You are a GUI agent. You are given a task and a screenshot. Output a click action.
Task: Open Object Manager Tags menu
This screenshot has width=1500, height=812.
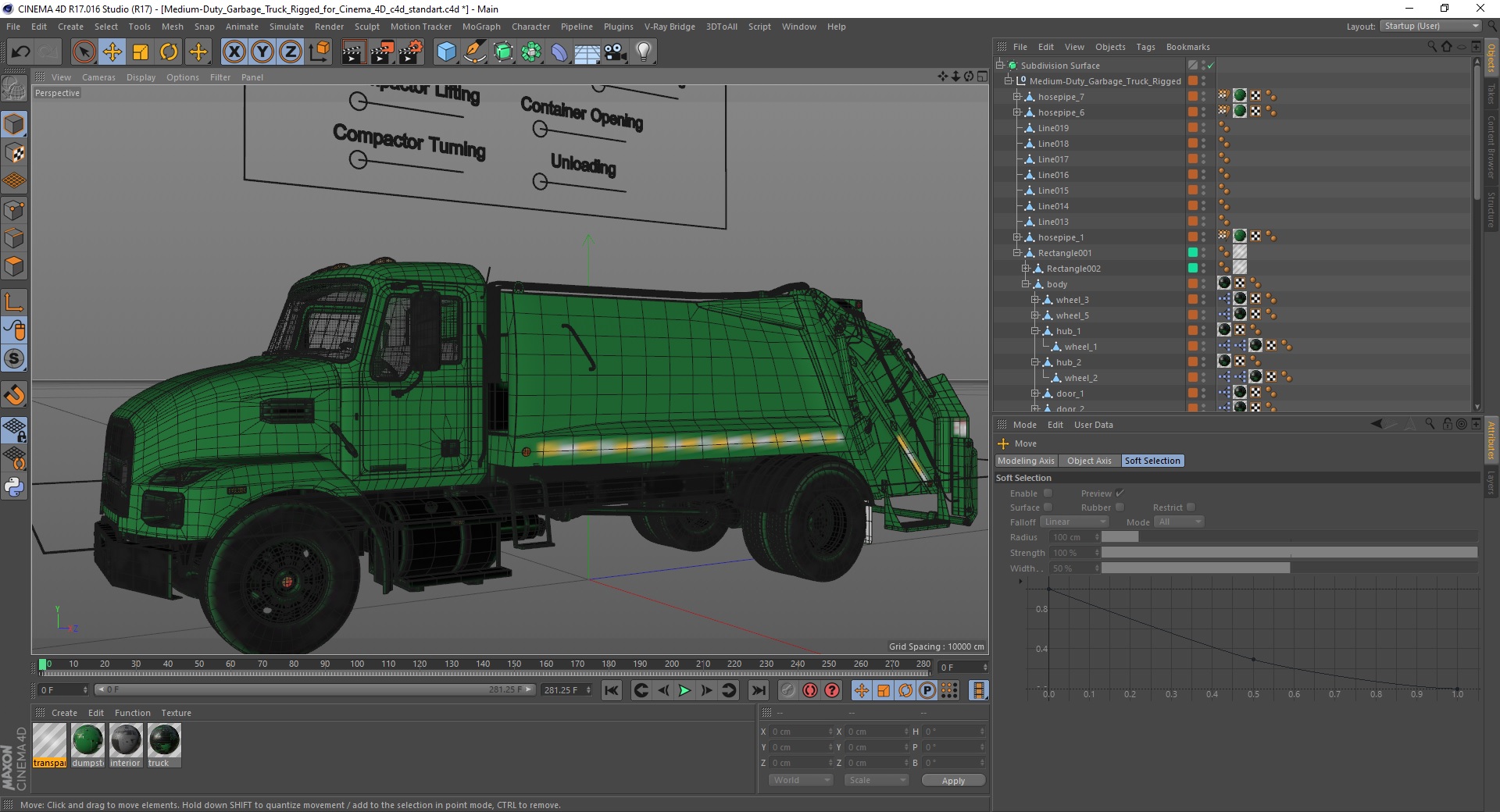pyautogui.click(x=1145, y=47)
